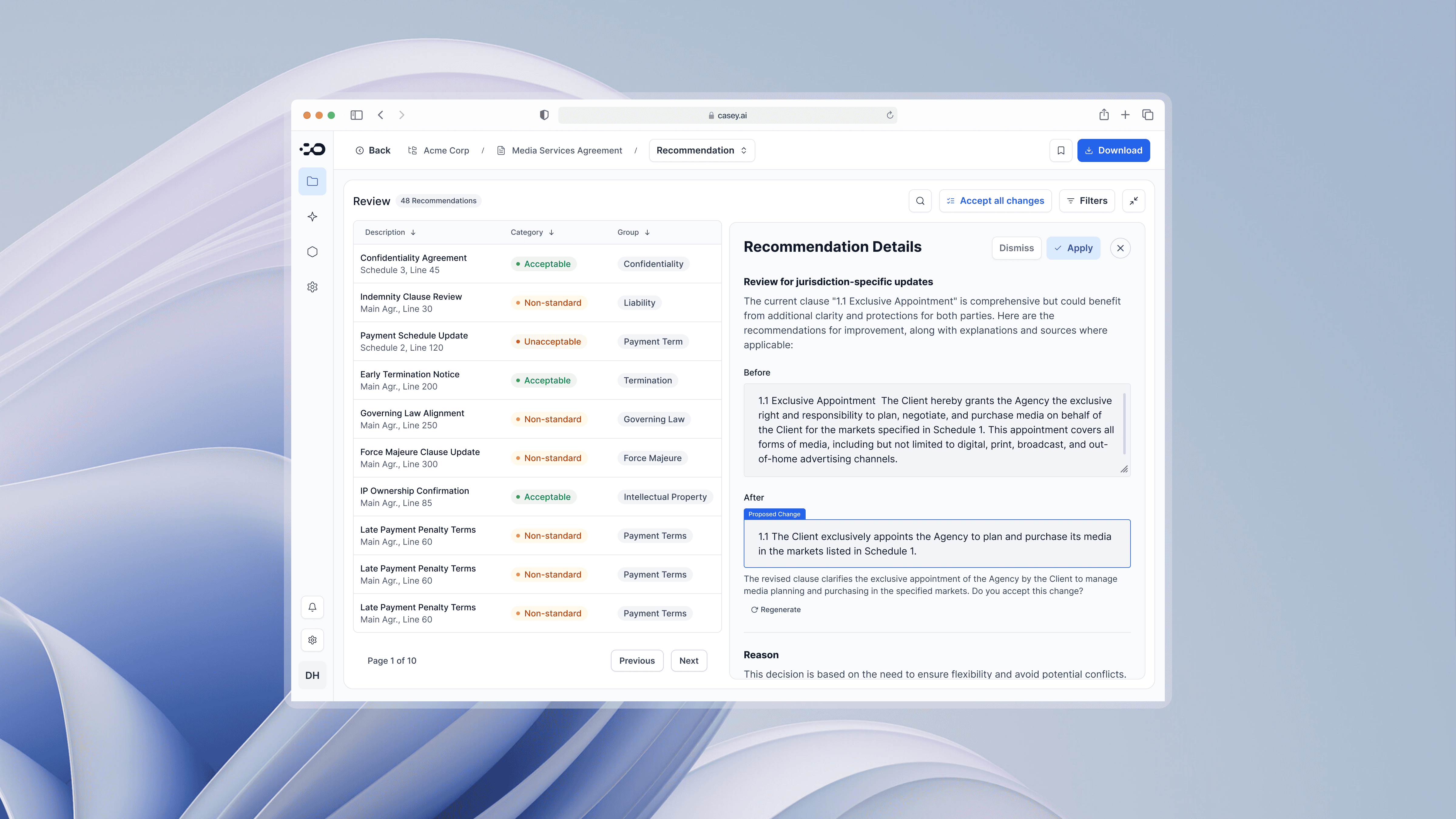
Task: Click the browser share icon
Action: (x=1103, y=115)
